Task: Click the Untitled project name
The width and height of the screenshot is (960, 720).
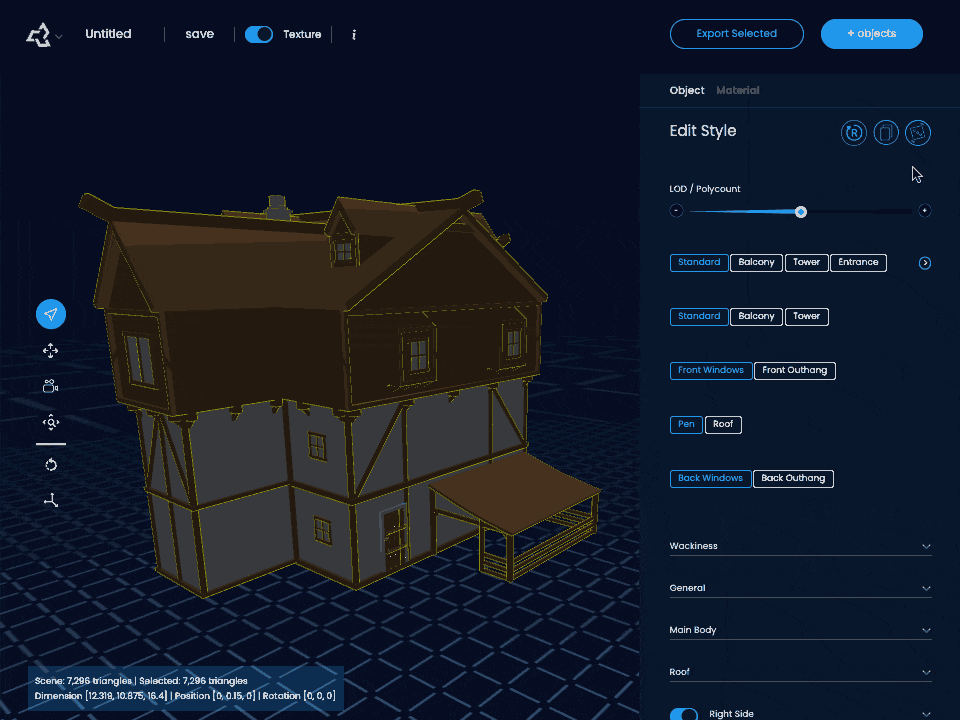Action: [108, 34]
